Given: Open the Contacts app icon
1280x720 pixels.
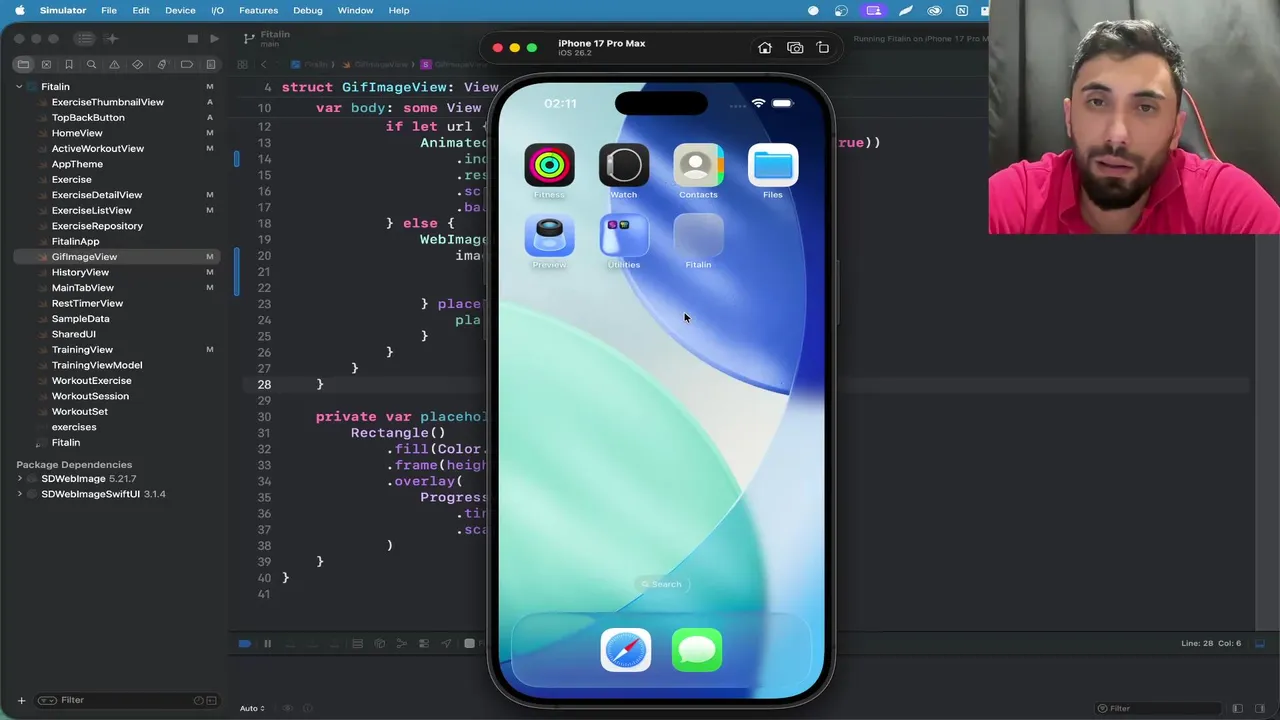Looking at the screenshot, I should [x=698, y=166].
